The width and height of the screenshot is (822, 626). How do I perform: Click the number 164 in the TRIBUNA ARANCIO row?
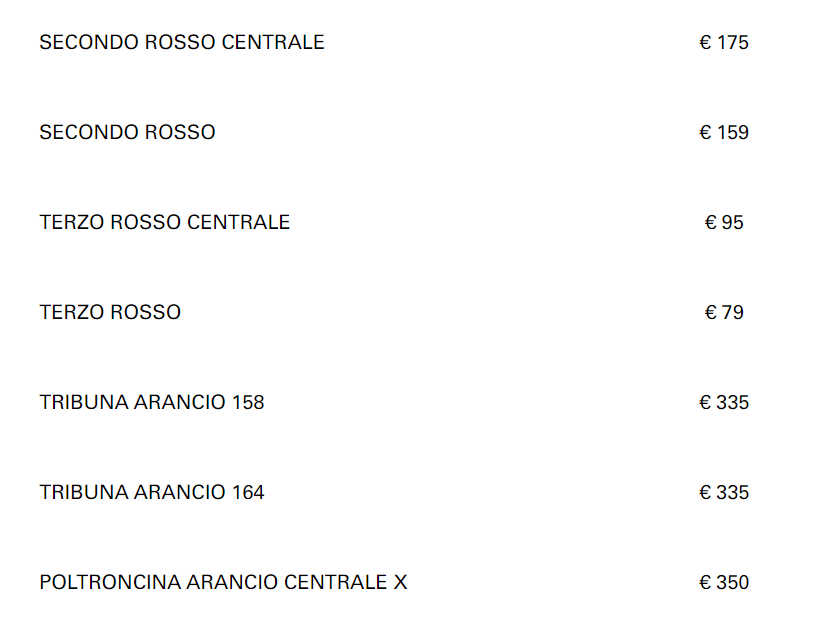248,493
